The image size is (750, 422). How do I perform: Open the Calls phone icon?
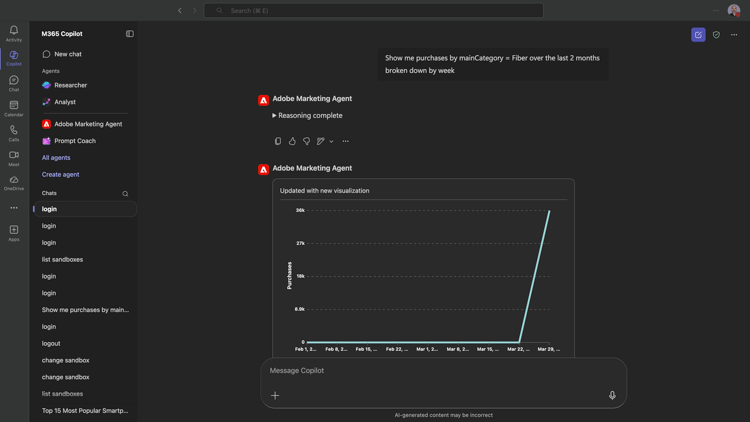pos(14,133)
